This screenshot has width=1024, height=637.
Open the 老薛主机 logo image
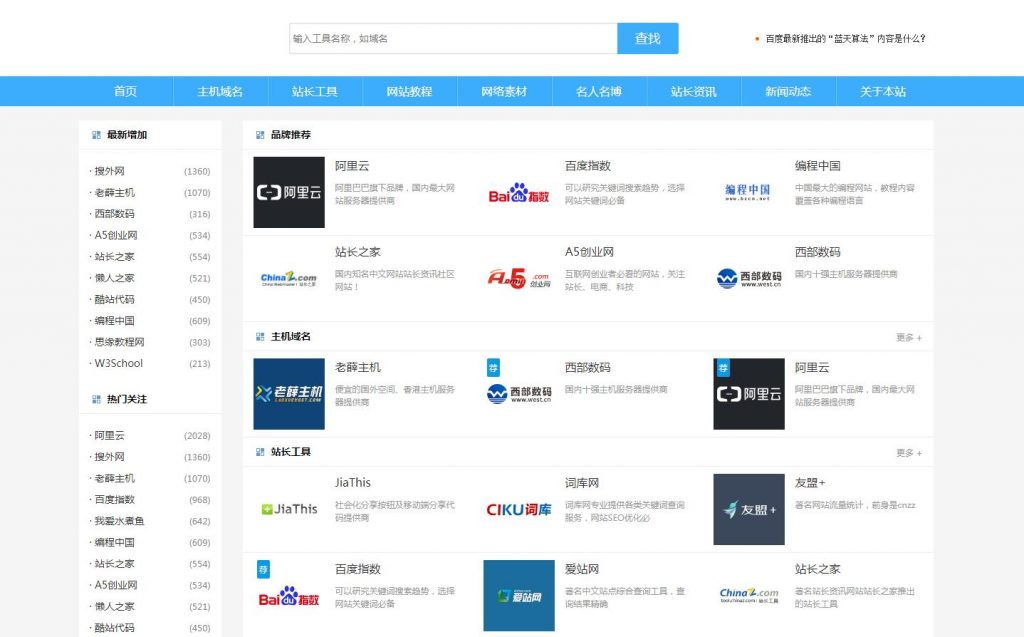pos(289,394)
